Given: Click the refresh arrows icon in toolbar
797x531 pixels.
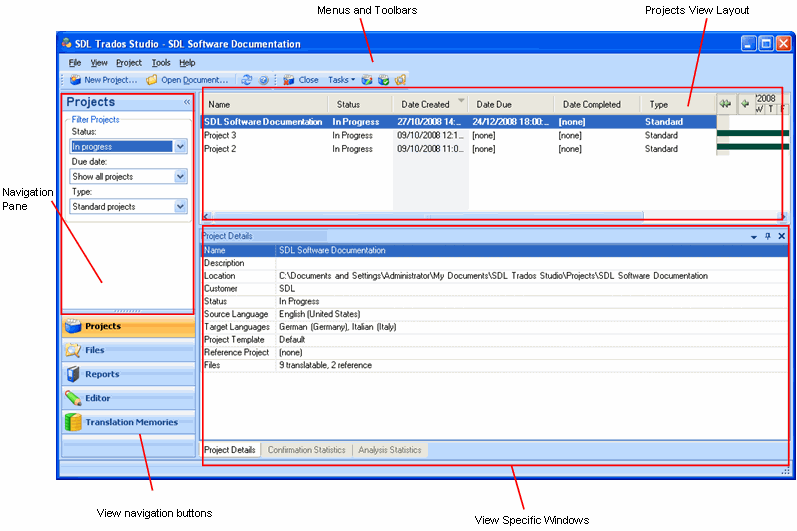Looking at the screenshot, I should [x=247, y=80].
